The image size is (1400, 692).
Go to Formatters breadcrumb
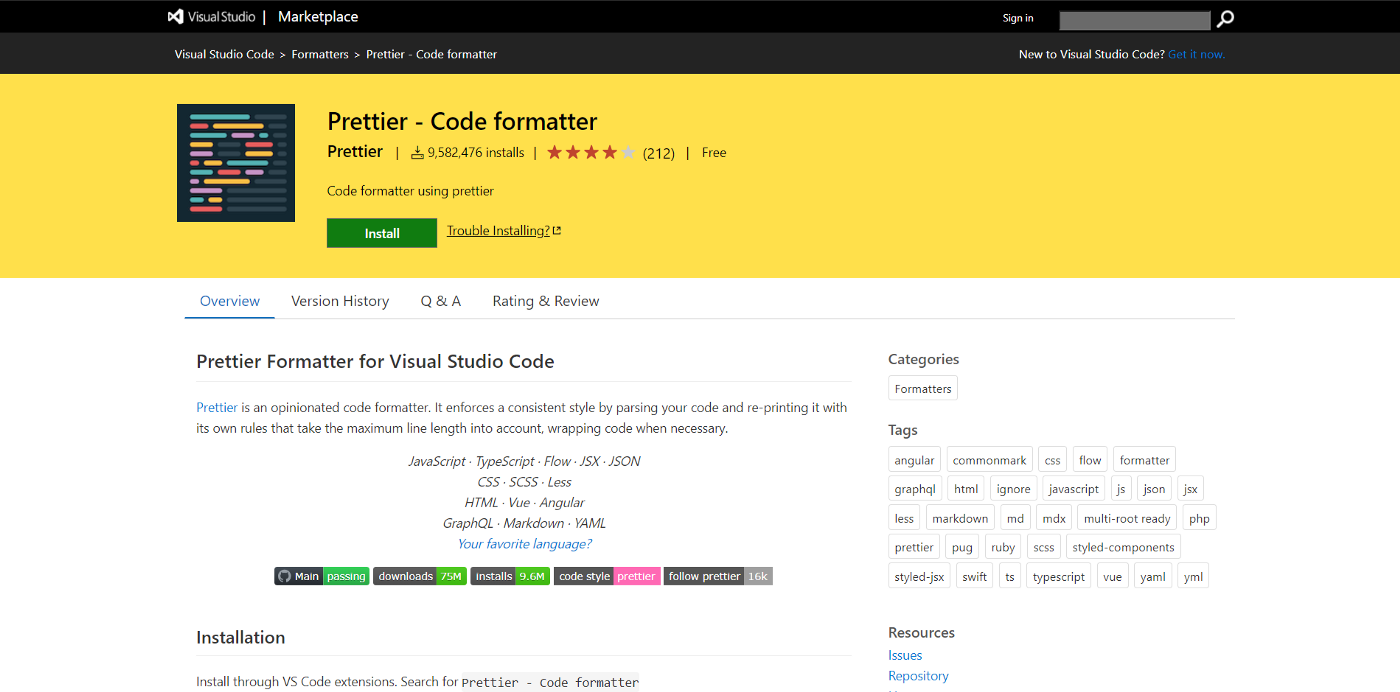click(x=320, y=54)
